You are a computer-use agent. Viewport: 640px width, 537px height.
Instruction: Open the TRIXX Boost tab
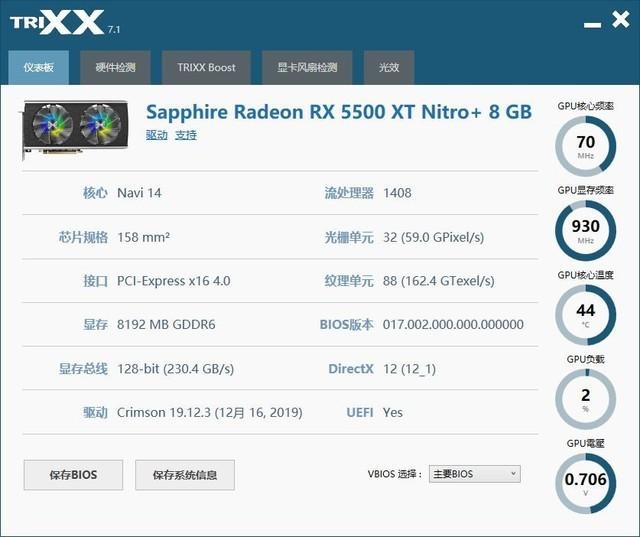pos(206,67)
